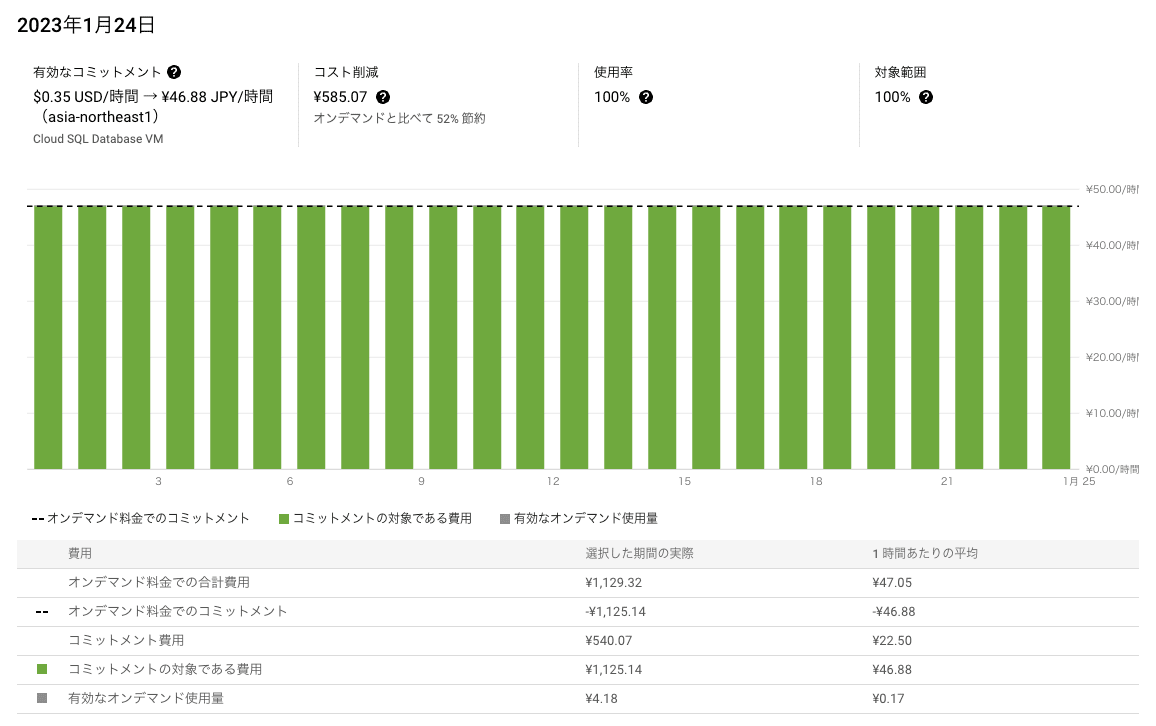Click the last green bar near 1月 25

pyautogui.click(x=1056, y=338)
